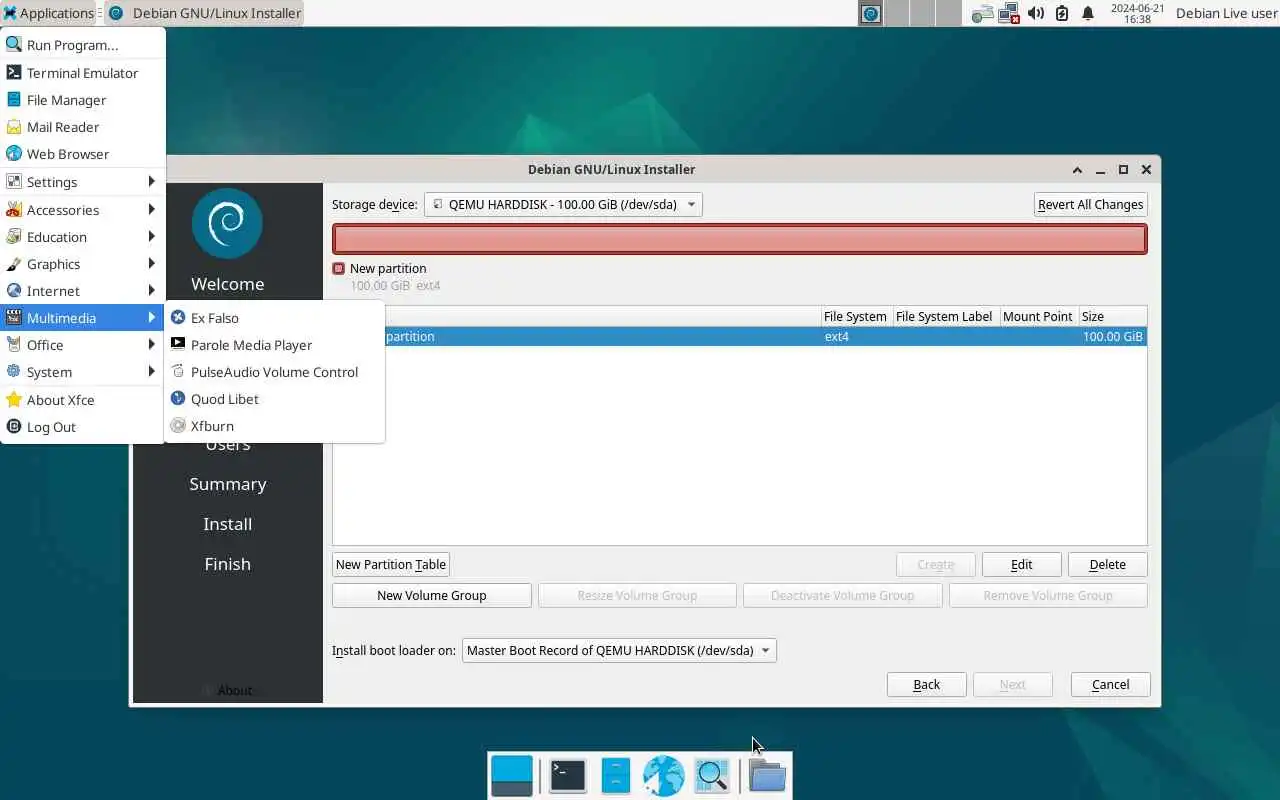
Task: Expand the Internet submenu
Action: (83, 291)
